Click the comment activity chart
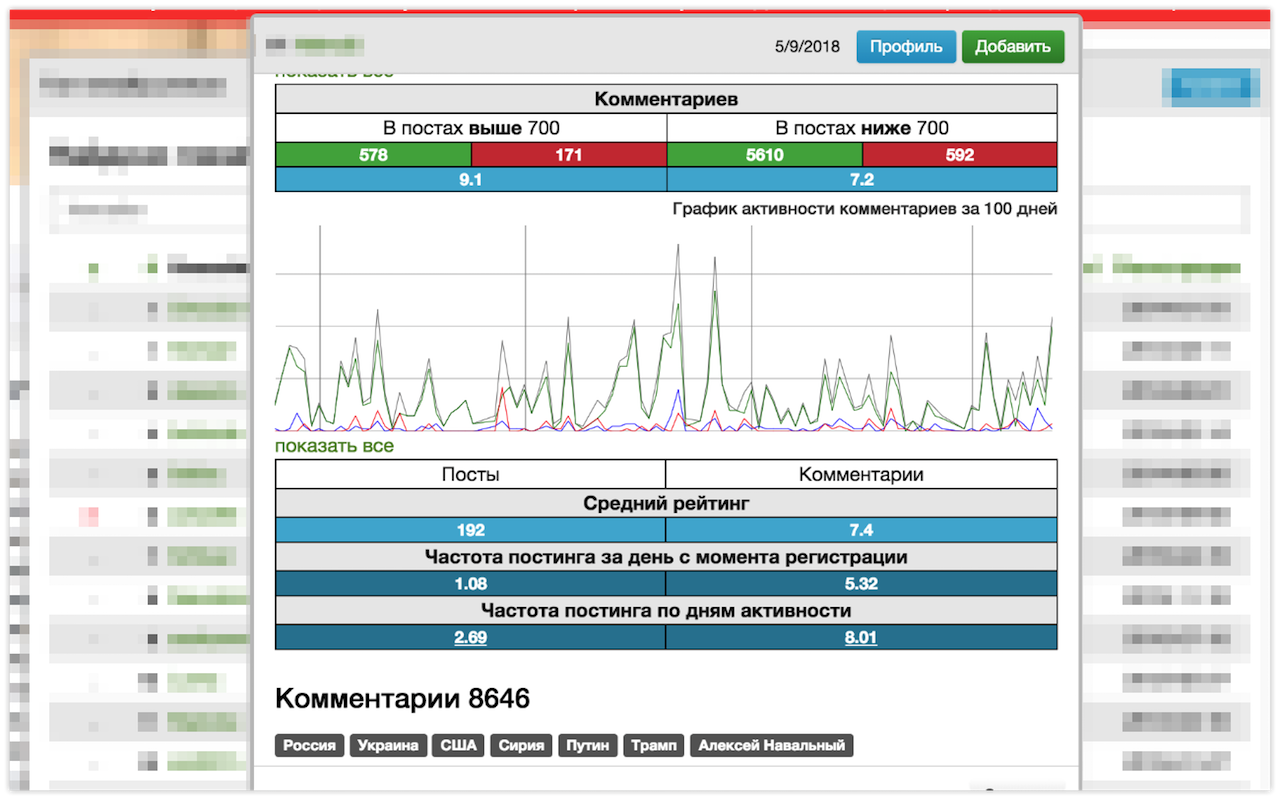 665,330
